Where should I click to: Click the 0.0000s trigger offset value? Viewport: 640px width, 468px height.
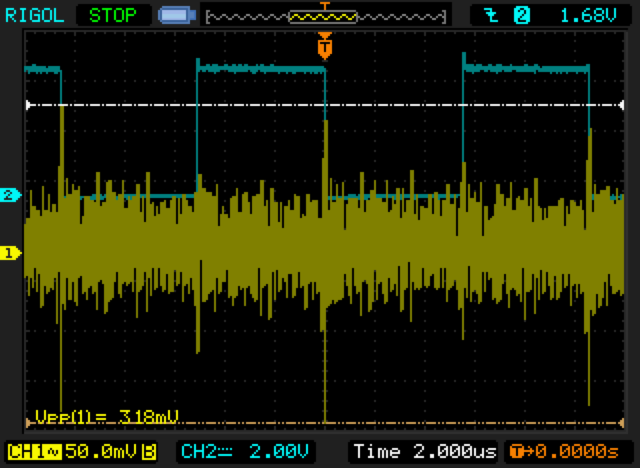(578, 451)
